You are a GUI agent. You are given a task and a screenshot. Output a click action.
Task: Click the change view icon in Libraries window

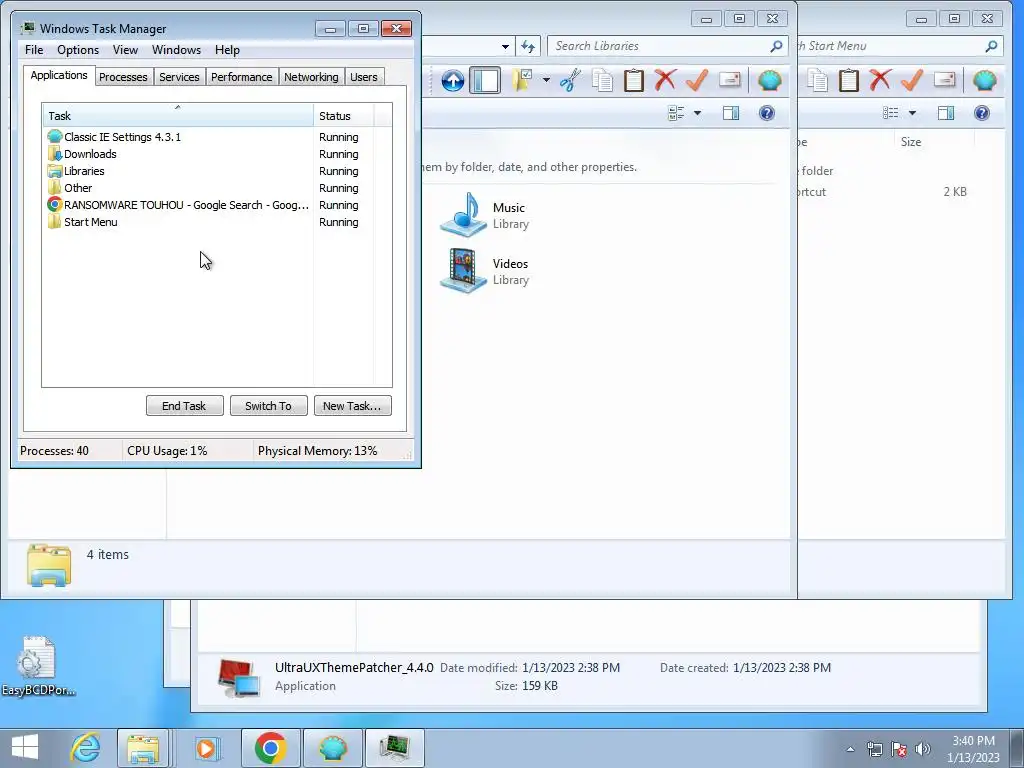pos(676,114)
